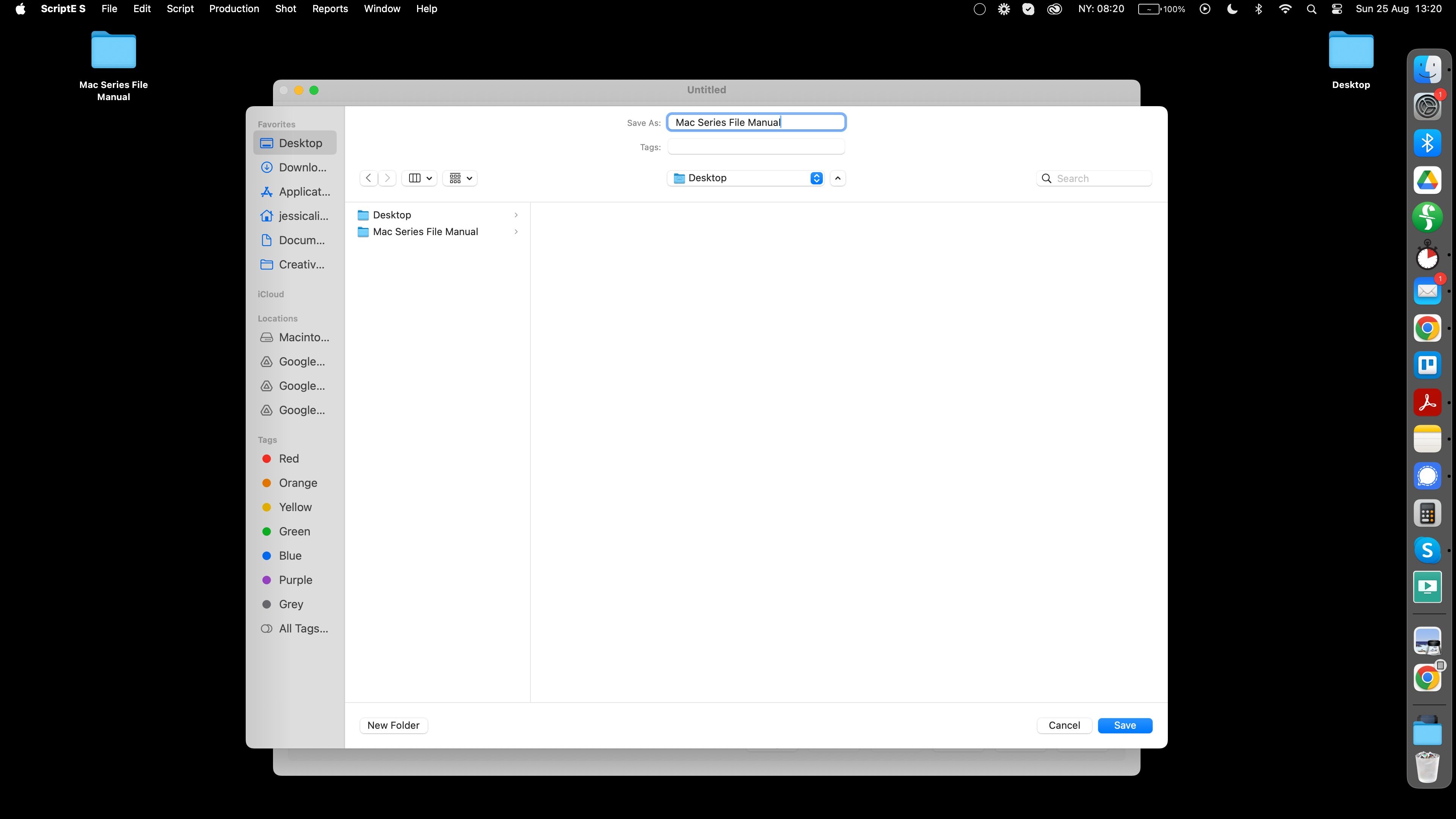Open the Desktop location popup menu
1456x819 pixels.
click(x=745, y=178)
